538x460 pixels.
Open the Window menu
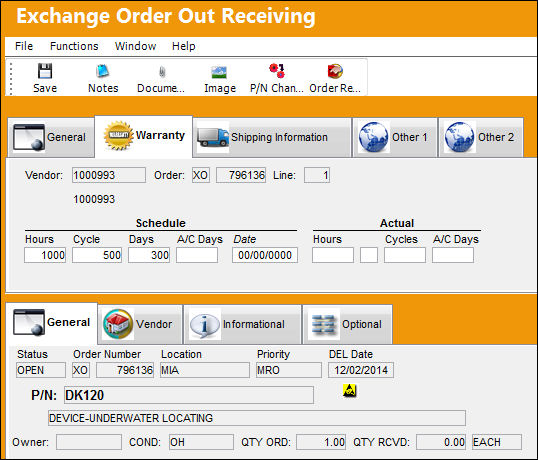(136, 46)
